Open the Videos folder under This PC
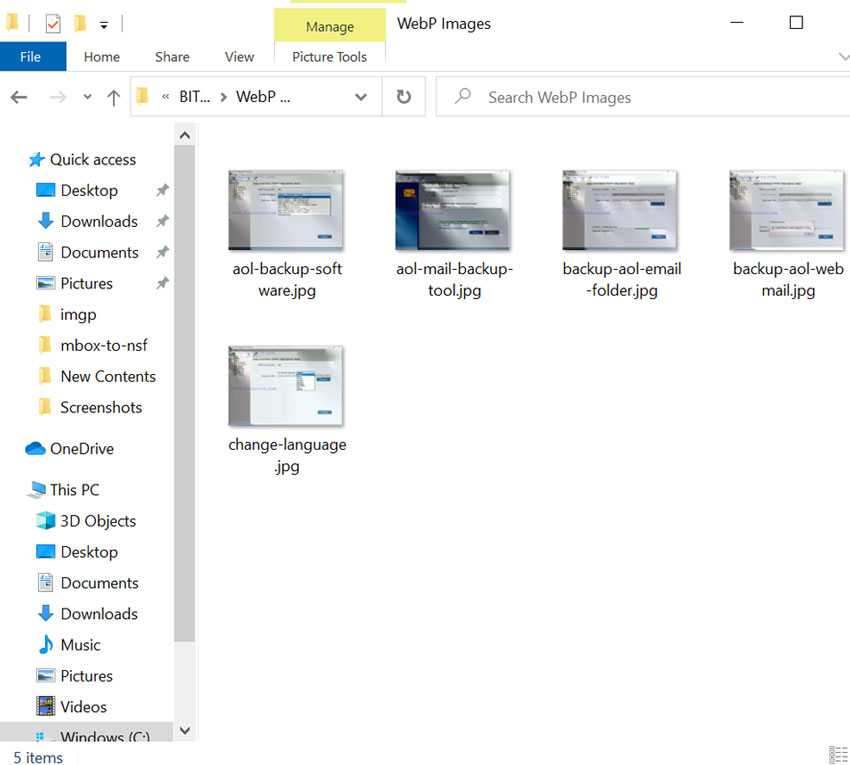 [83, 706]
